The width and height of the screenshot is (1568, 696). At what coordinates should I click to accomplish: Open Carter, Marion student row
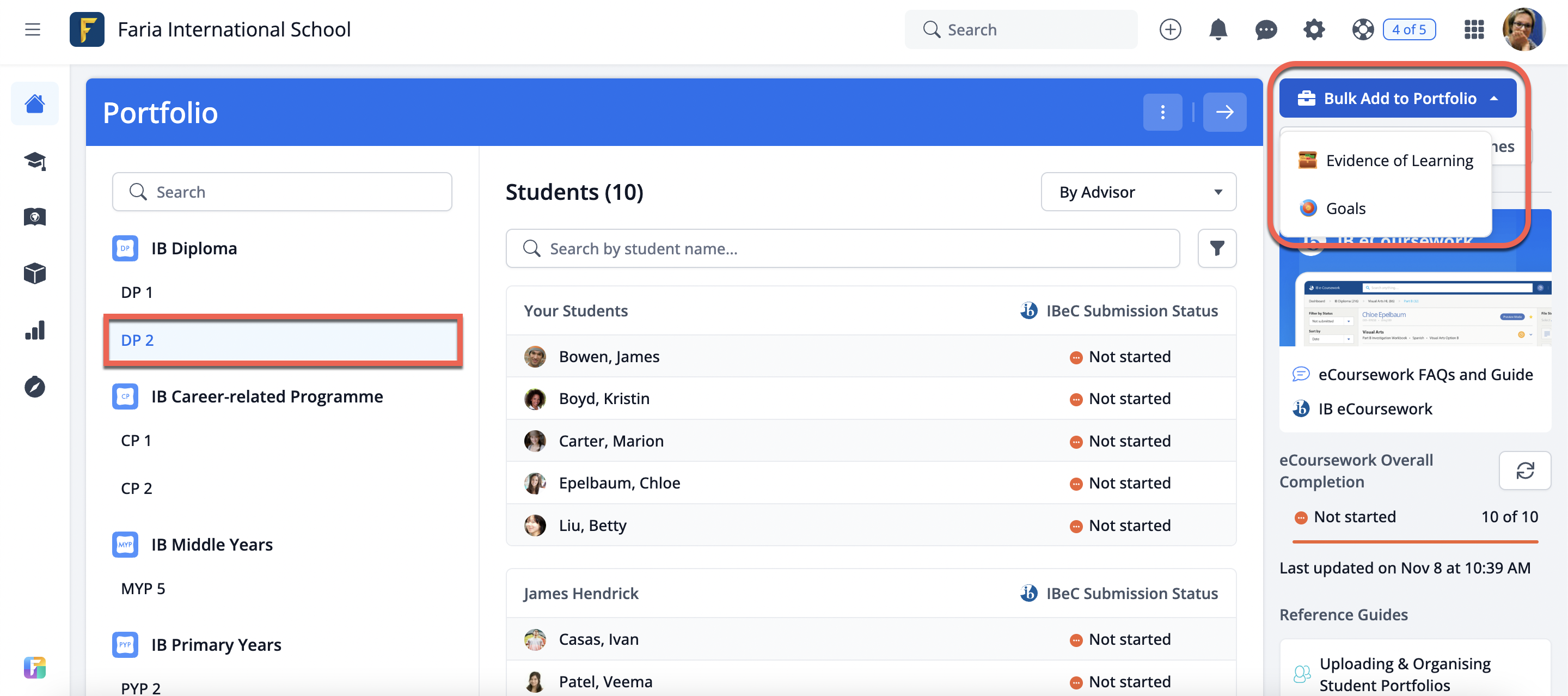[871, 441]
